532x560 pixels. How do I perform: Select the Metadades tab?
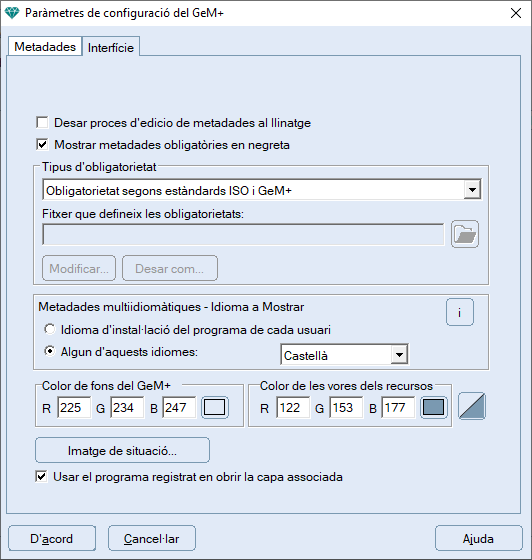tap(45, 46)
